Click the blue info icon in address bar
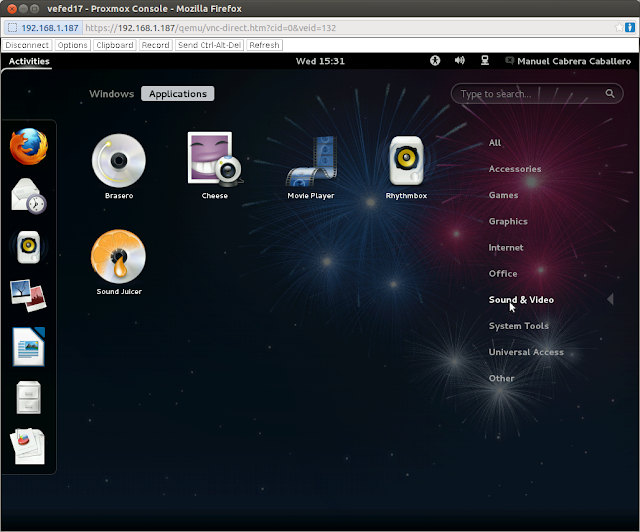The height and width of the screenshot is (532, 640). (x=630, y=27)
